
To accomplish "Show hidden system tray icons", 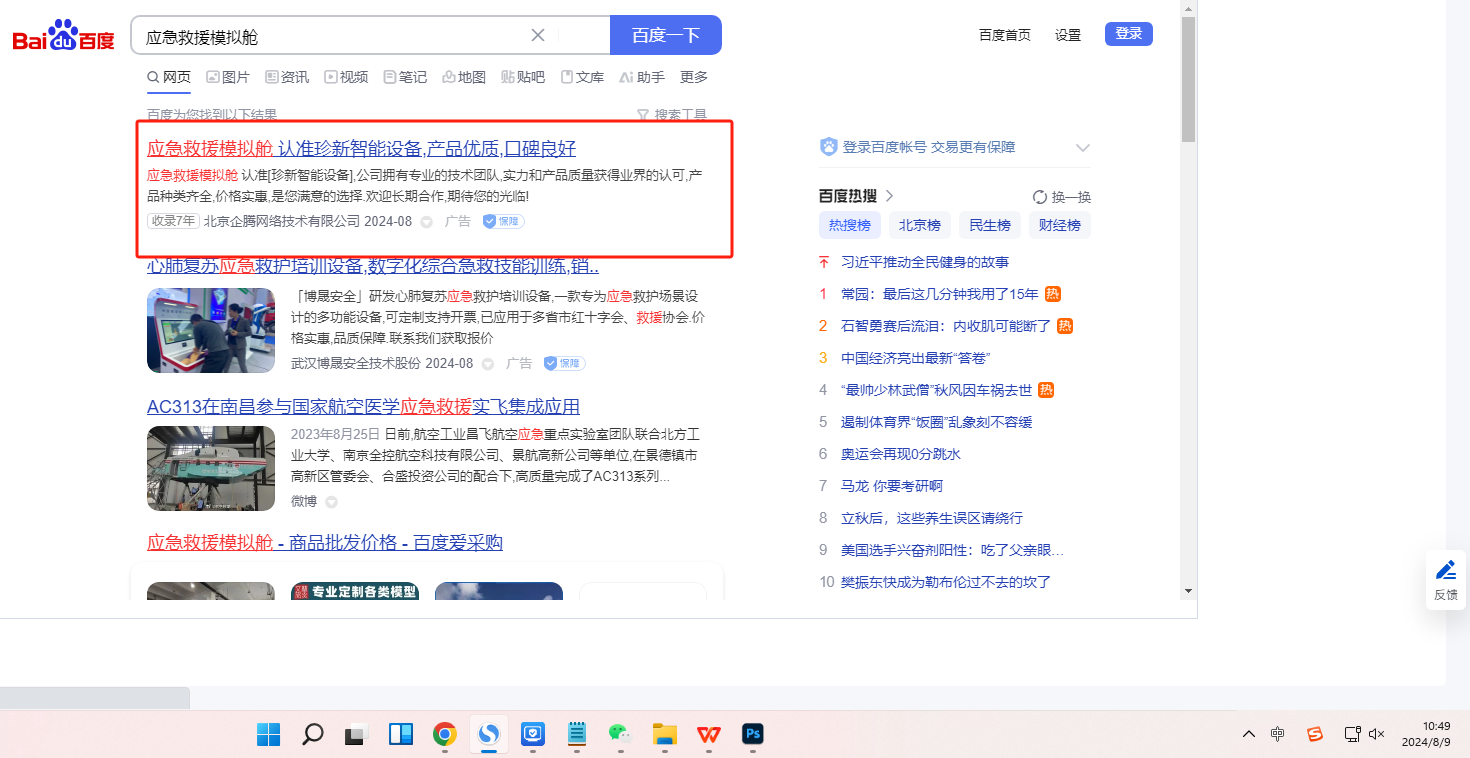I will [x=1248, y=734].
